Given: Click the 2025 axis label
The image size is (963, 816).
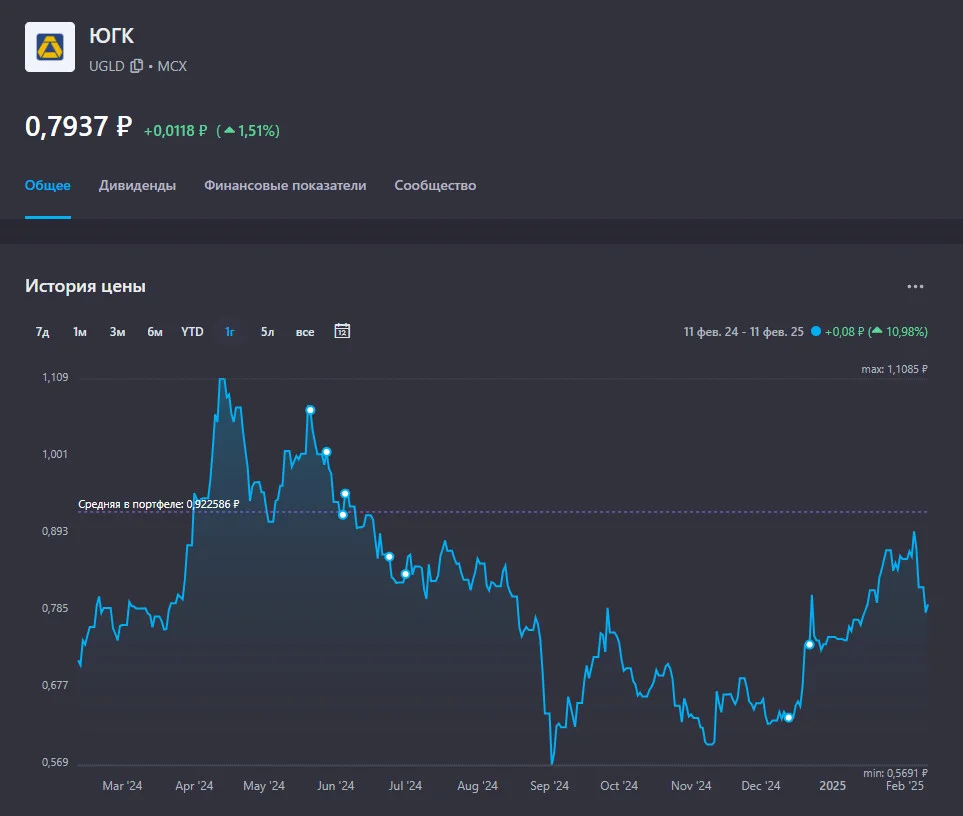Looking at the screenshot, I should [x=833, y=786].
